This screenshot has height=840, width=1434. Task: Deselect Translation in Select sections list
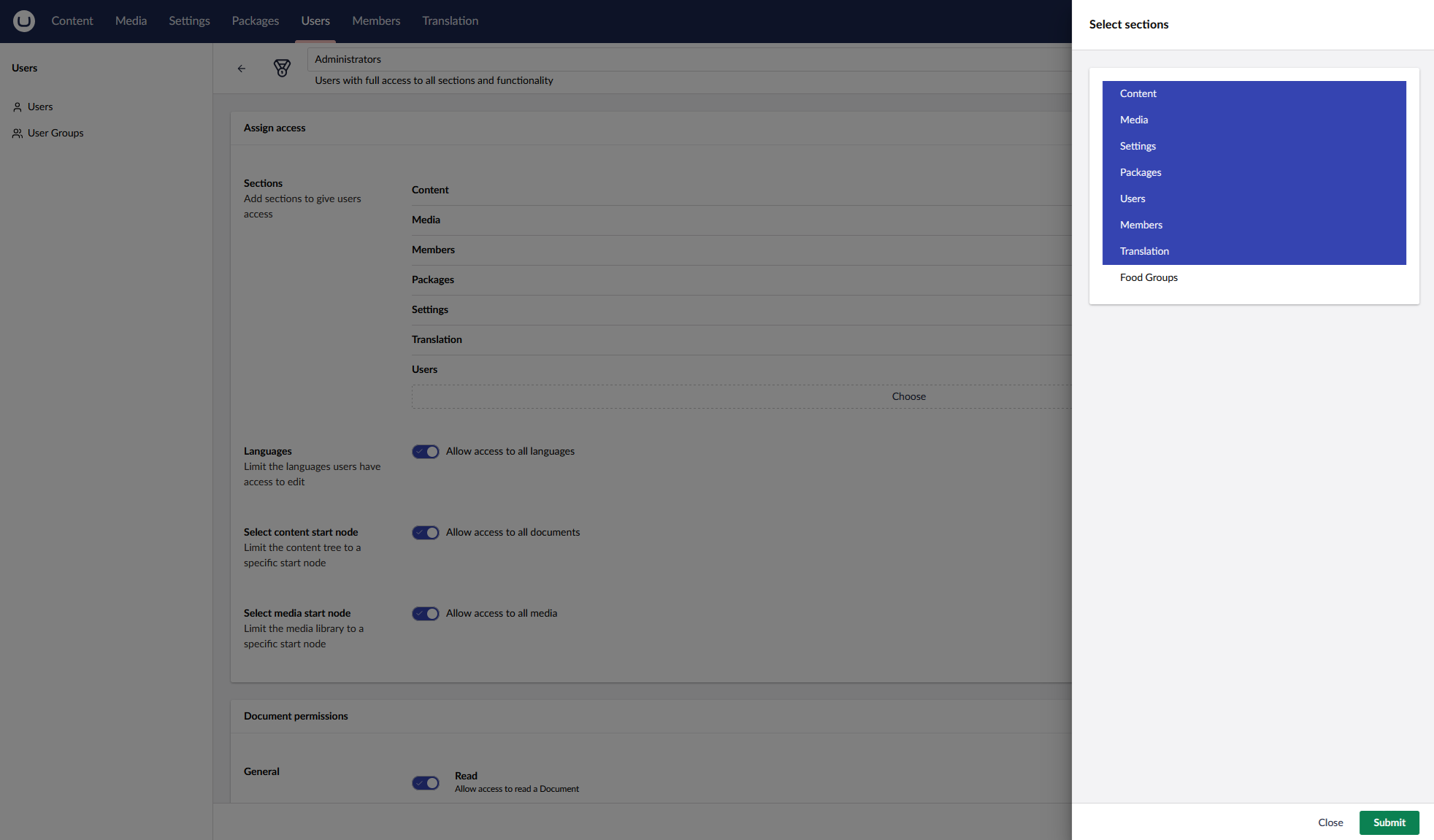(1254, 251)
